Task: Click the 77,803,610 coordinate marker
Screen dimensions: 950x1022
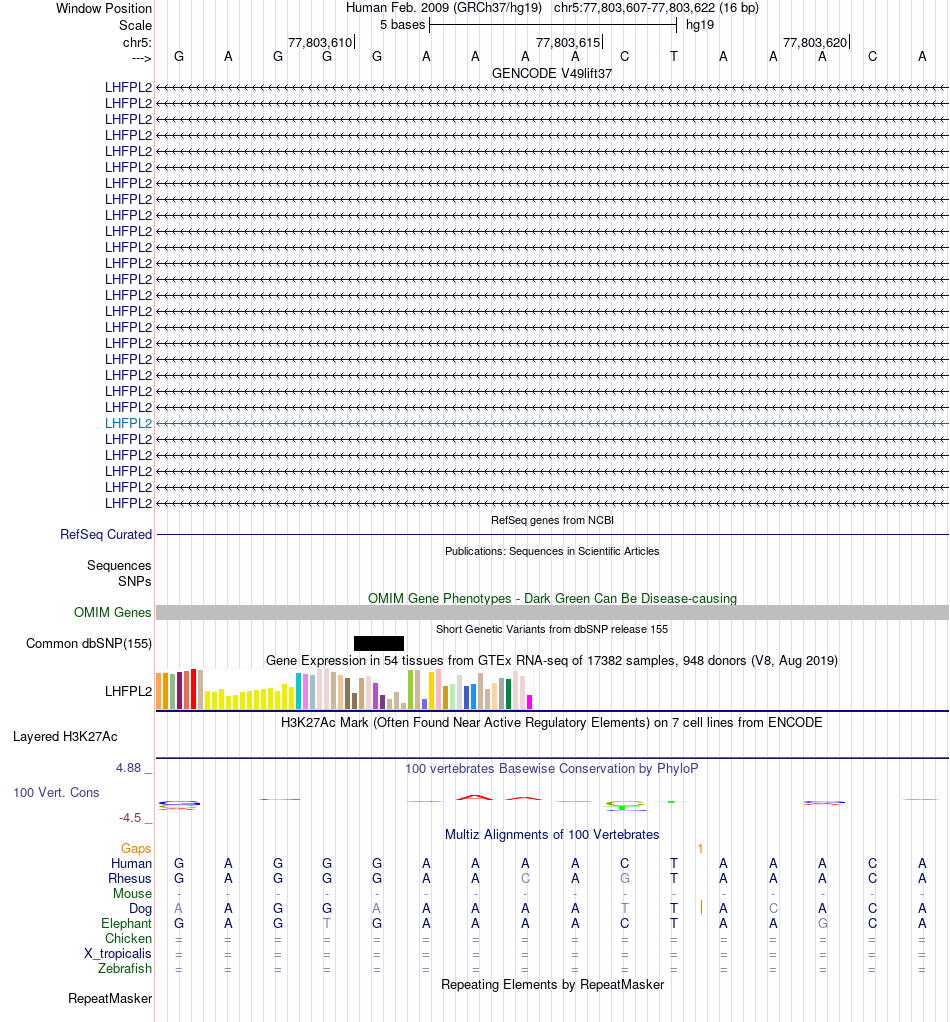Action: pyautogui.click(x=320, y=42)
